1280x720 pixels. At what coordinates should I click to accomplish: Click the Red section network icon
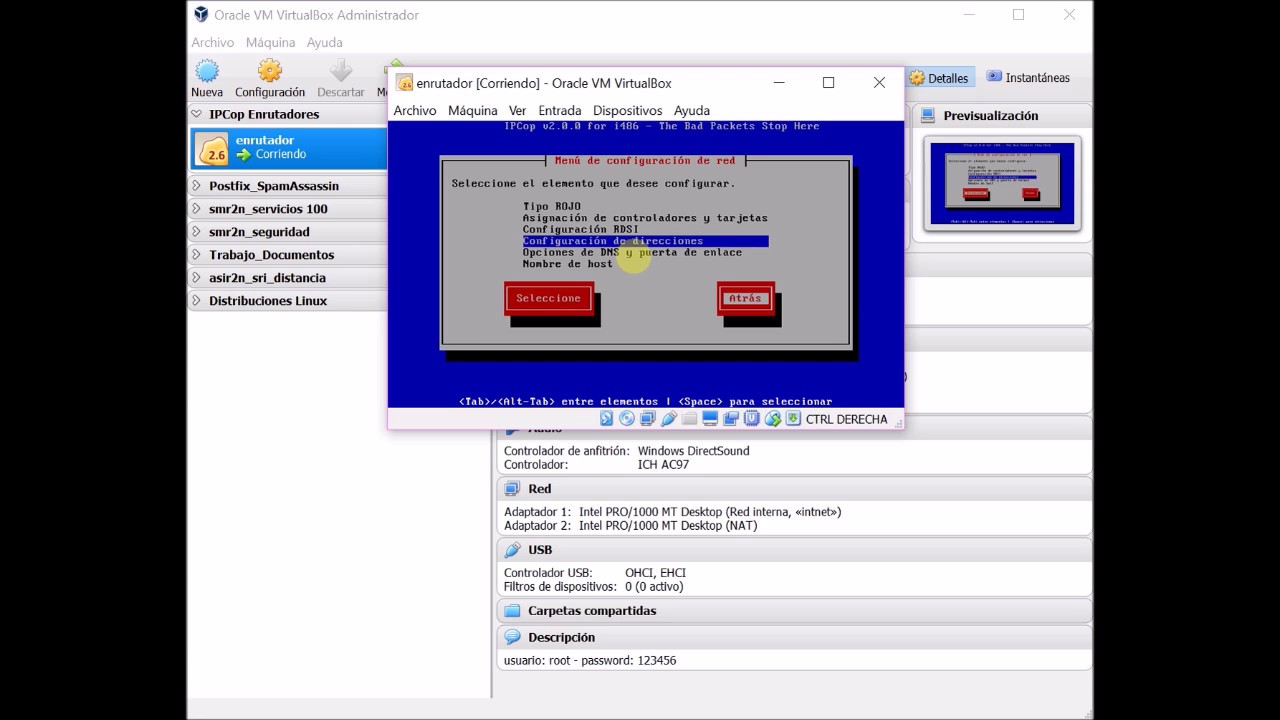pos(512,489)
